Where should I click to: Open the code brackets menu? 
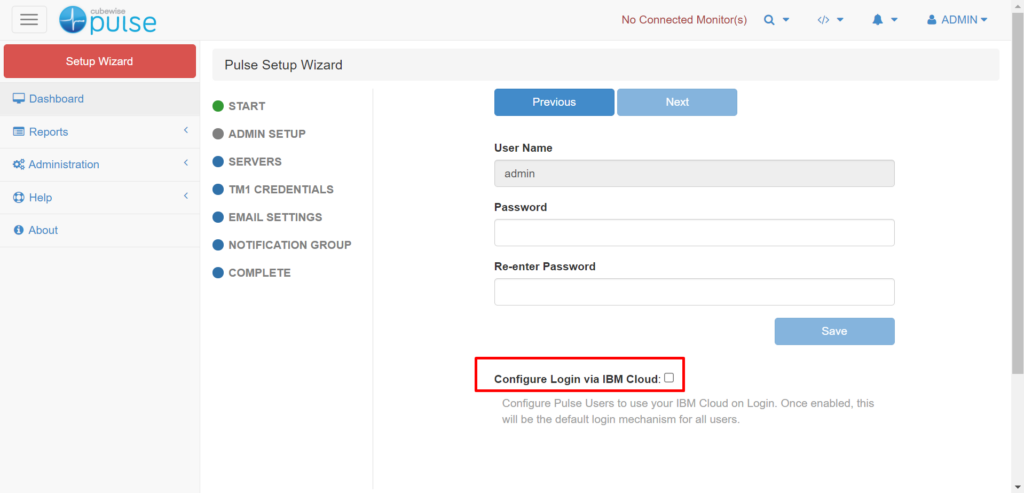pyautogui.click(x=830, y=20)
